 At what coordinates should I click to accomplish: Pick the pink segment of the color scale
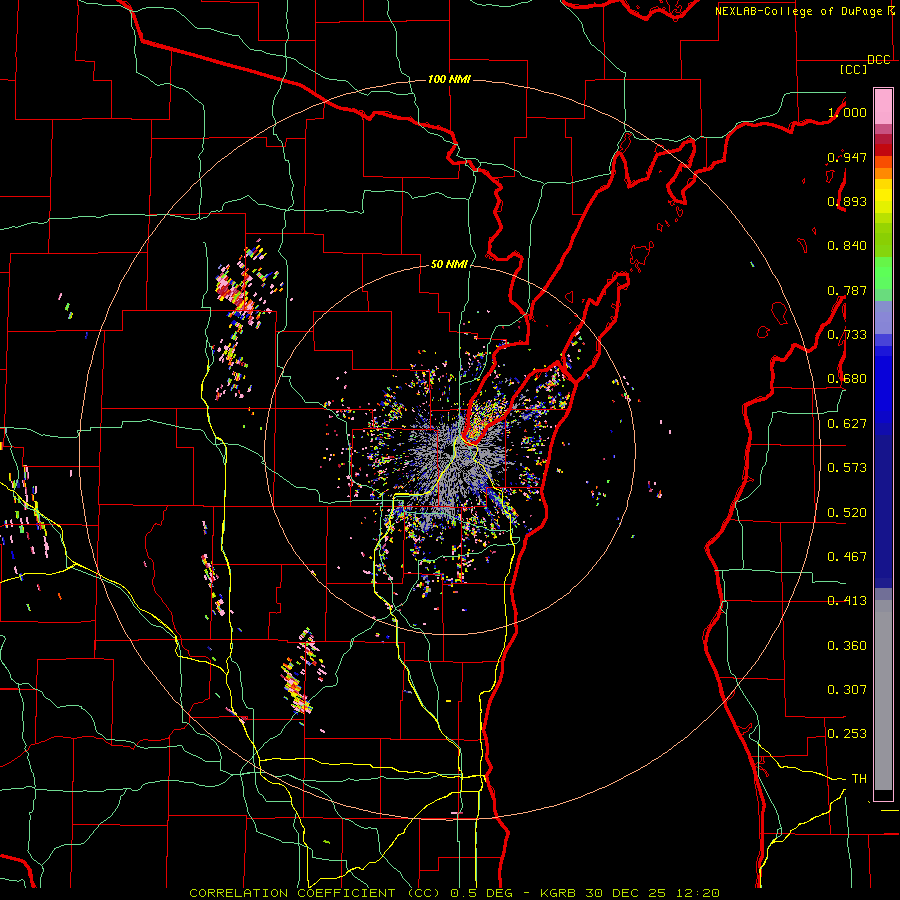pos(883,106)
